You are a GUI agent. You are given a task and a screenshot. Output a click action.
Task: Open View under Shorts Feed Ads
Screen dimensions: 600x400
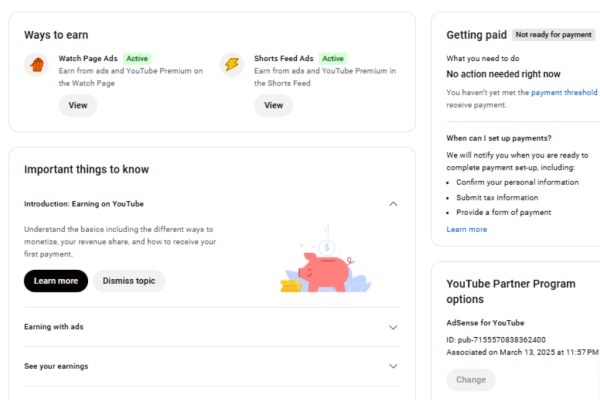pyautogui.click(x=273, y=105)
